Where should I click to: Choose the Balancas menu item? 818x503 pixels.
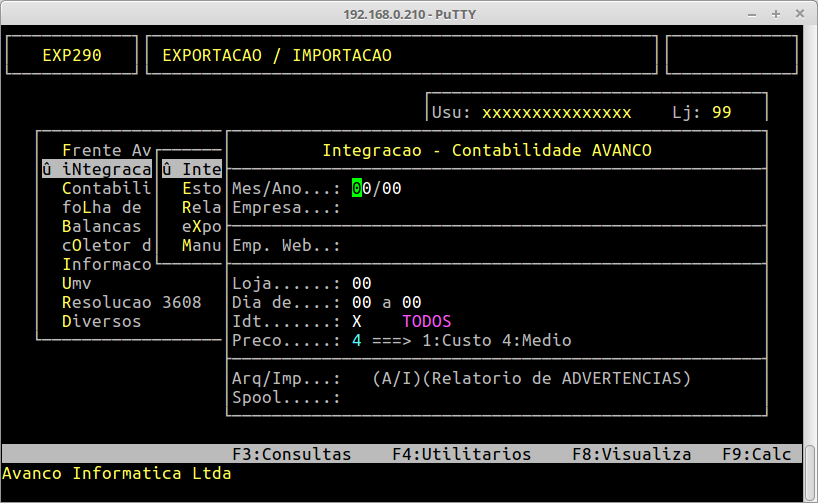(x=101, y=226)
